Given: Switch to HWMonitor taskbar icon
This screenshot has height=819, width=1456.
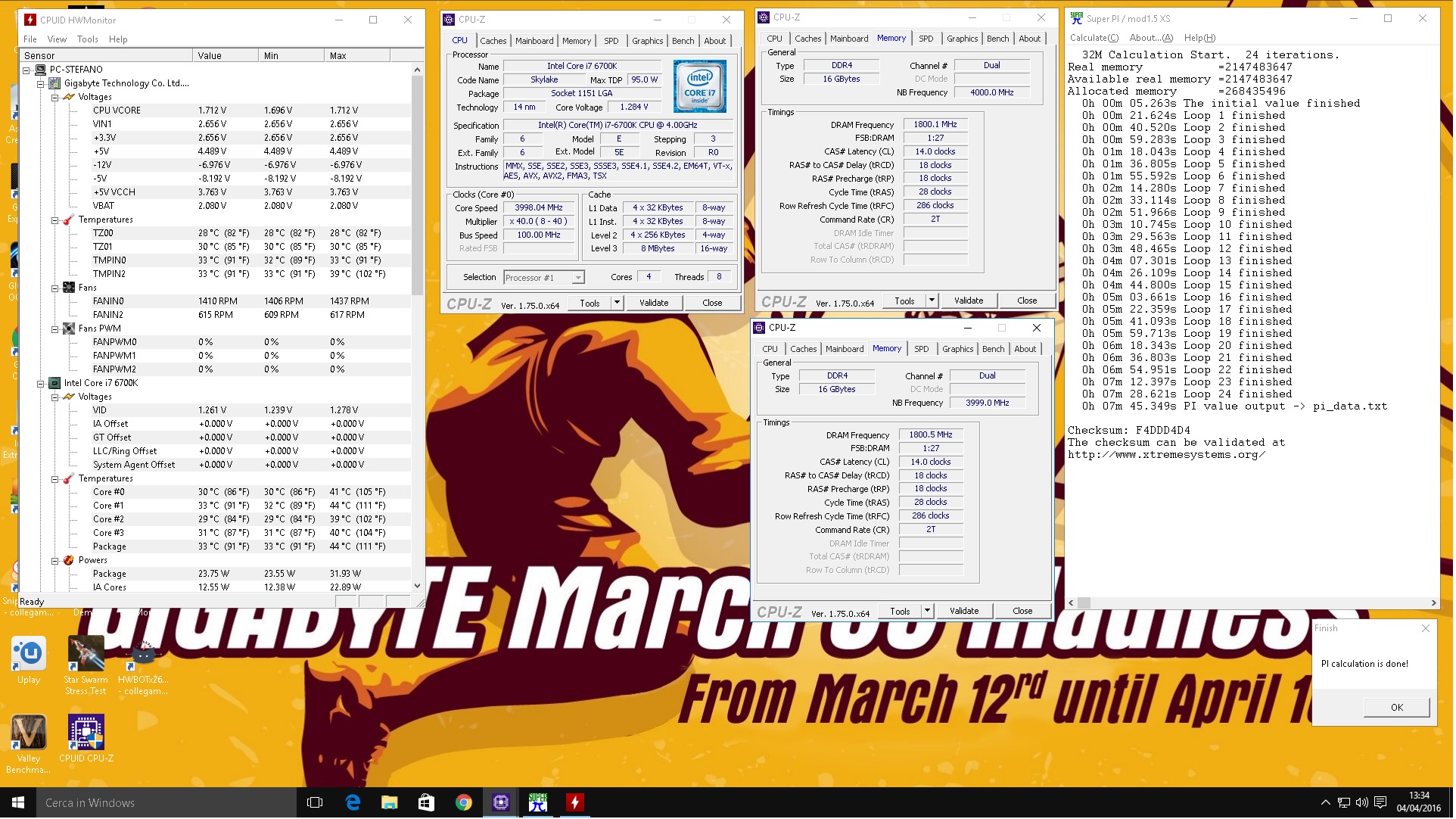Looking at the screenshot, I should point(575,803).
